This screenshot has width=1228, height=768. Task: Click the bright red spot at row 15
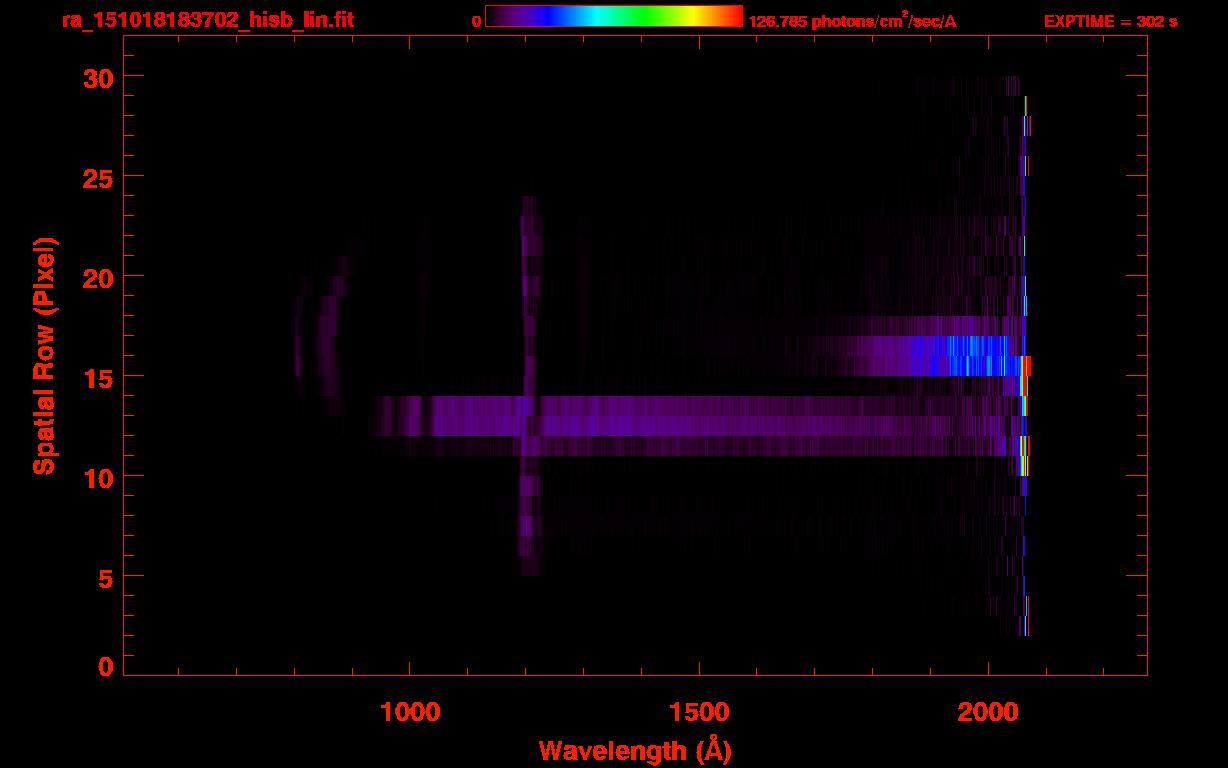pyautogui.click(x=1025, y=366)
